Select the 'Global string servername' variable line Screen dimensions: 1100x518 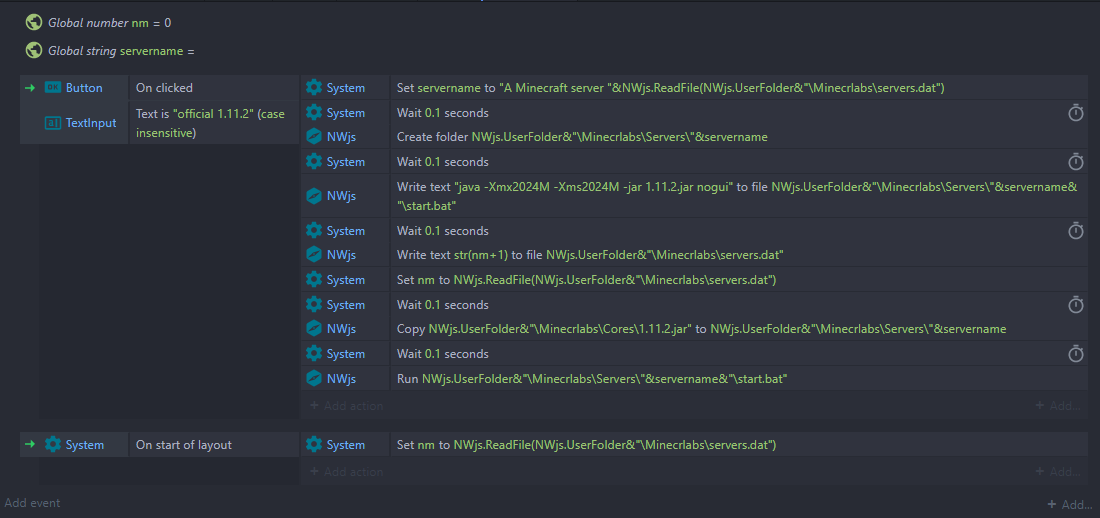click(x=121, y=51)
